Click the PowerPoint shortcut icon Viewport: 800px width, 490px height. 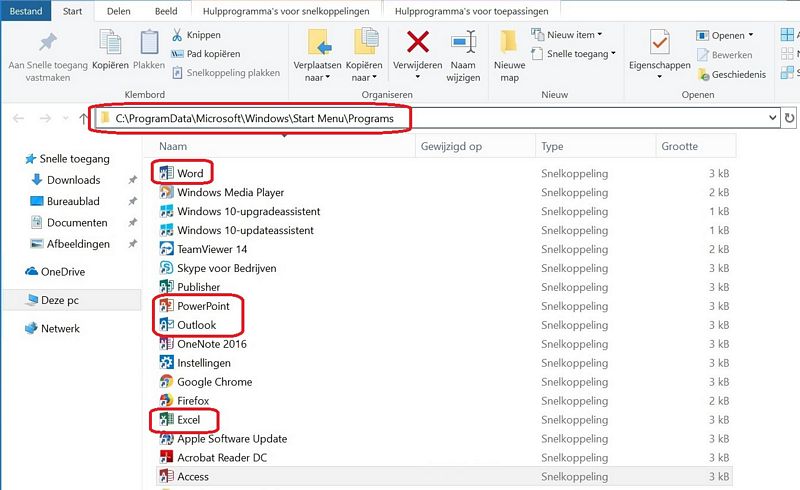[x=166, y=306]
